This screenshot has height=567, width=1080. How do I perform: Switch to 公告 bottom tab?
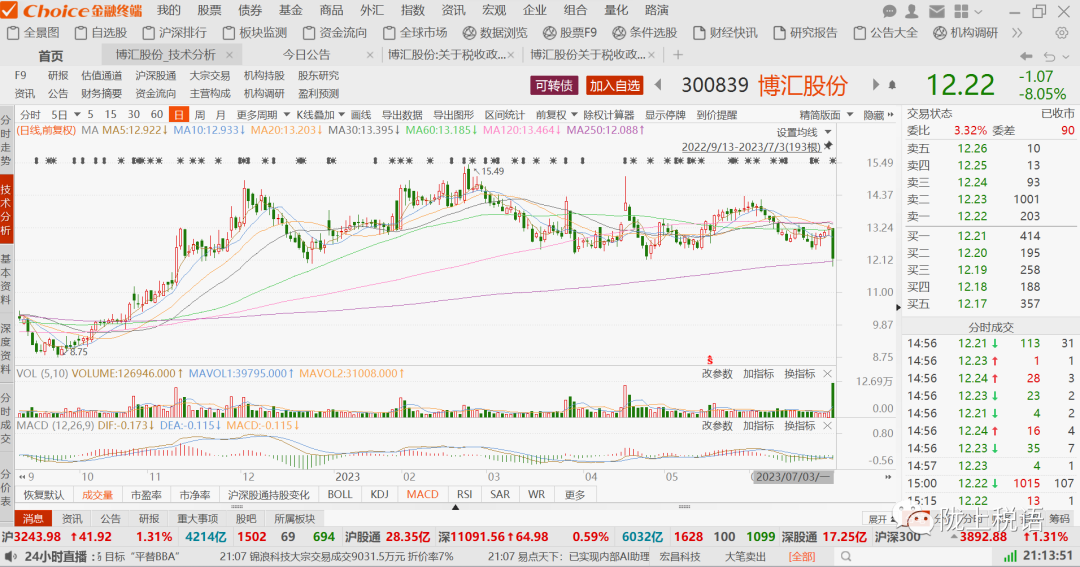pos(110,518)
